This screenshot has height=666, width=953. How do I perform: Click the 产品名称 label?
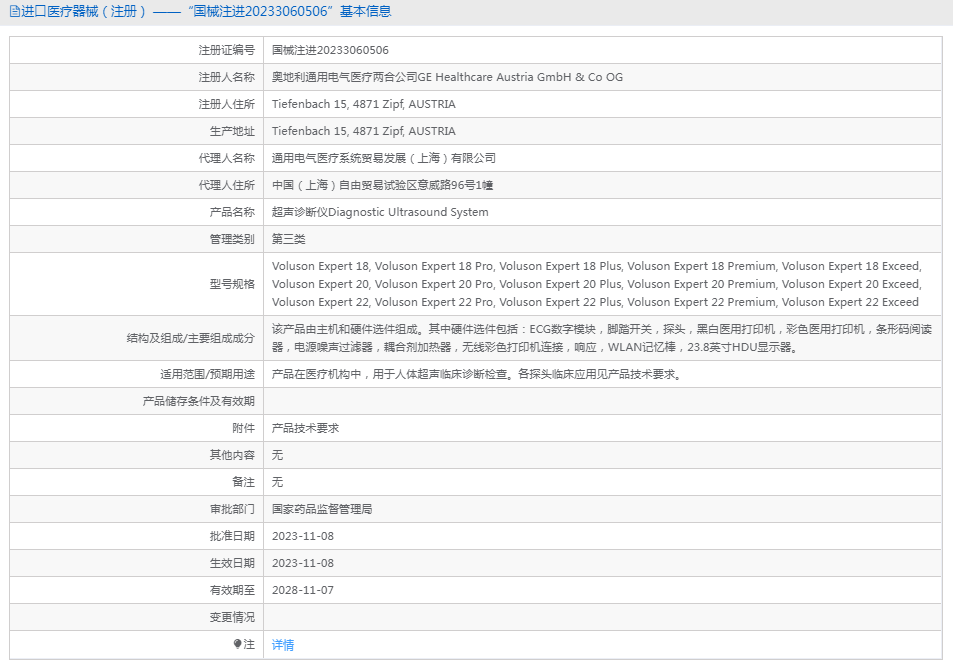[x=232, y=212]
